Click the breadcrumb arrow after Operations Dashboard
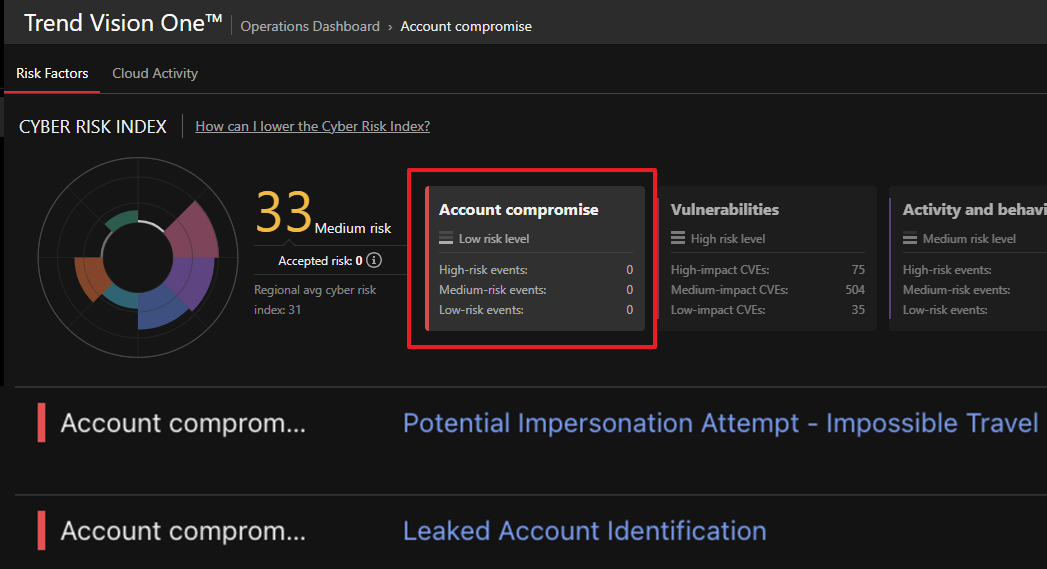This screenshot has height=569, width=1047. [x=390, y=27]
